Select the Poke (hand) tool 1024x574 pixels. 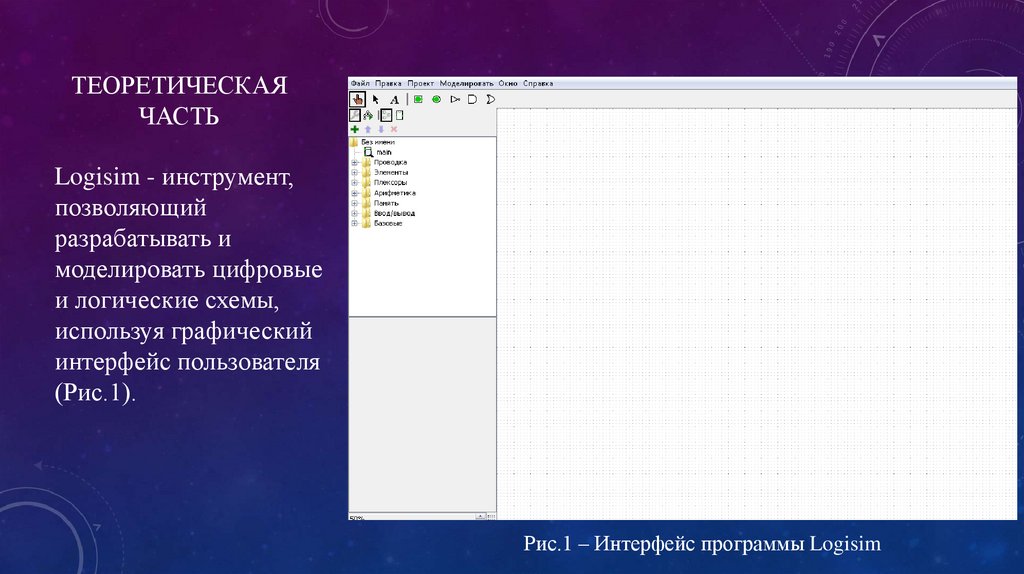point(357,99)
